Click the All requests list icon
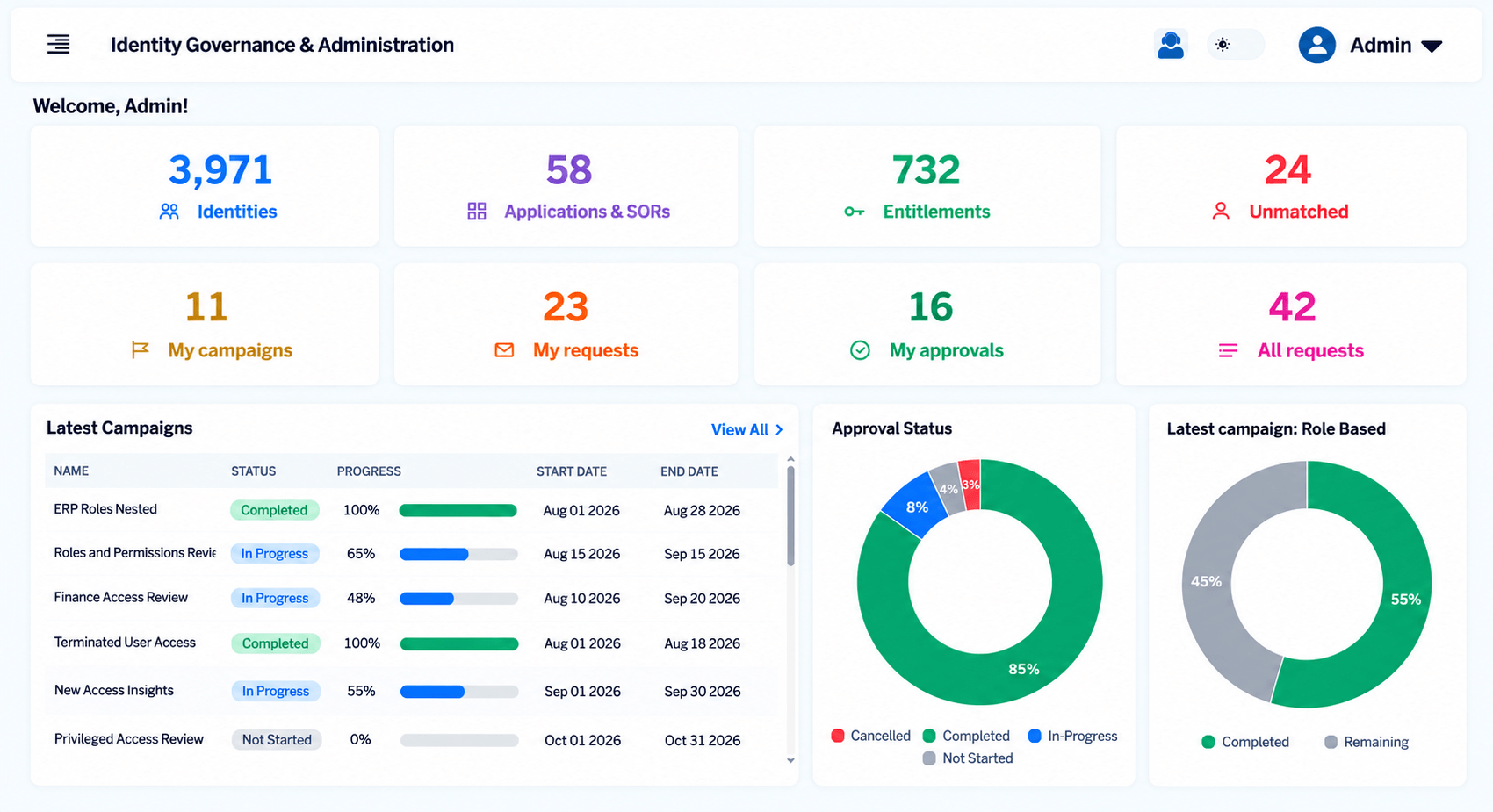The width and height of the screenshot is (1493, 812). click(1228, 351)
